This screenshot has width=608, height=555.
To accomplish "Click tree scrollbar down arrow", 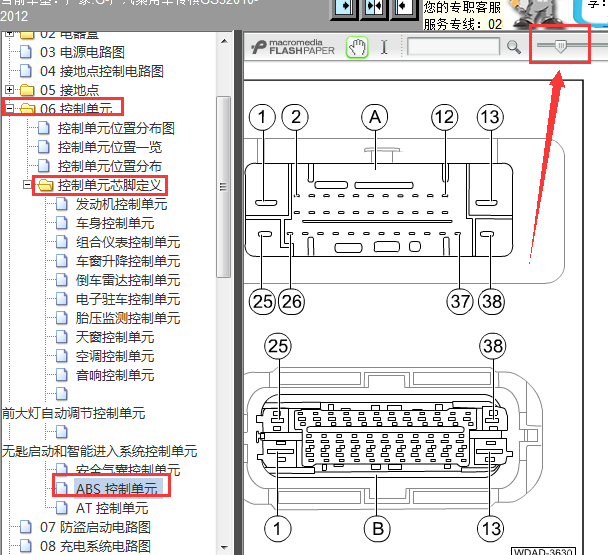I will tap(224, 548).
